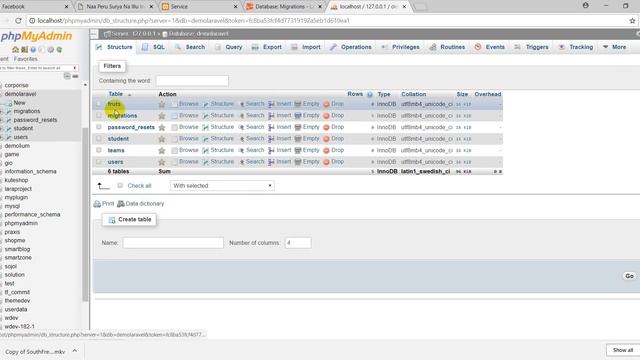Select the laraproject database
This screenshot has height=360, width=640.
pos(18,189)
